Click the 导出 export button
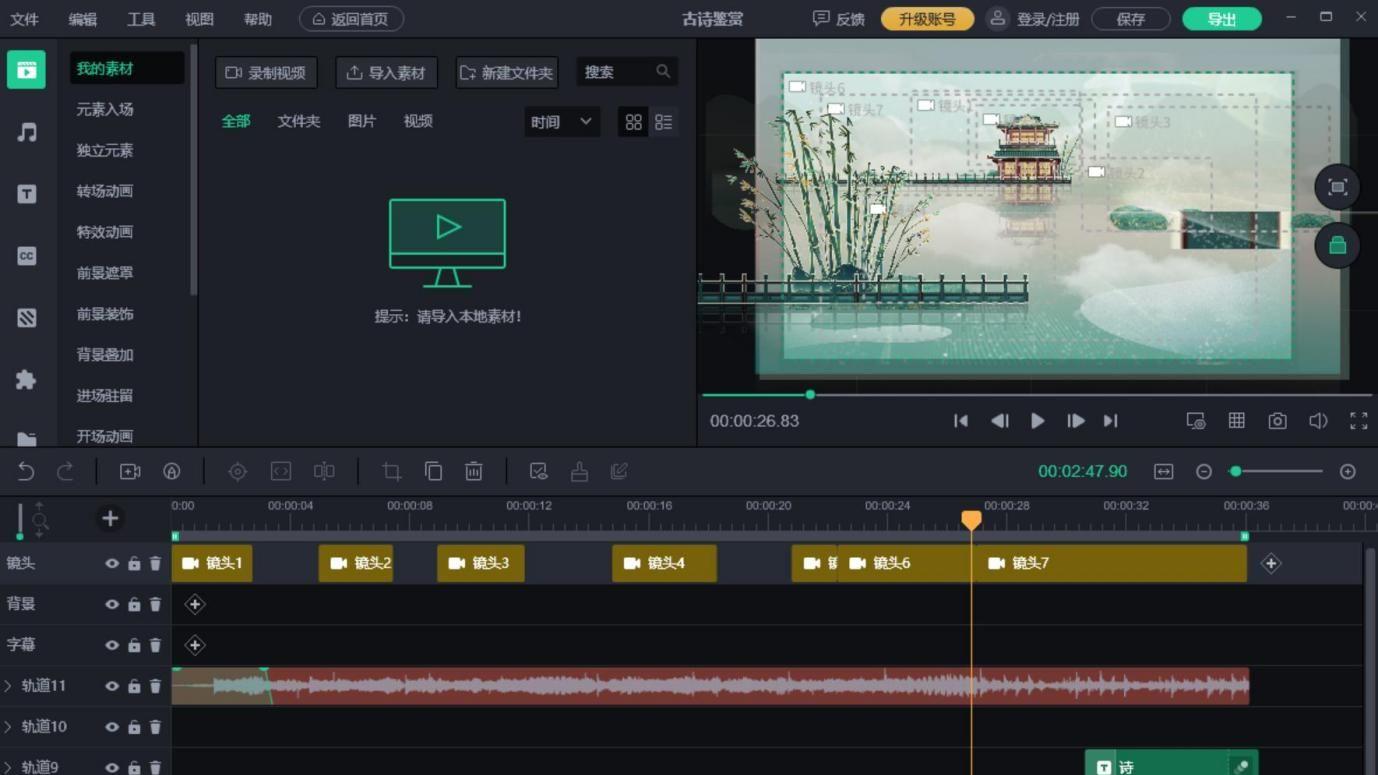 point(1221,18)
